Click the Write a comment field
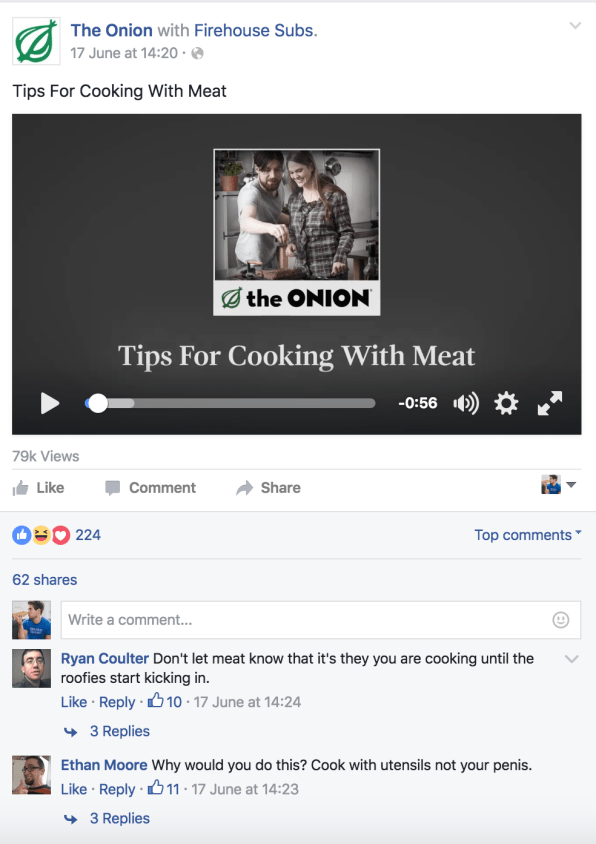This screenshot has height=844, width=596. tap(321, 620)
